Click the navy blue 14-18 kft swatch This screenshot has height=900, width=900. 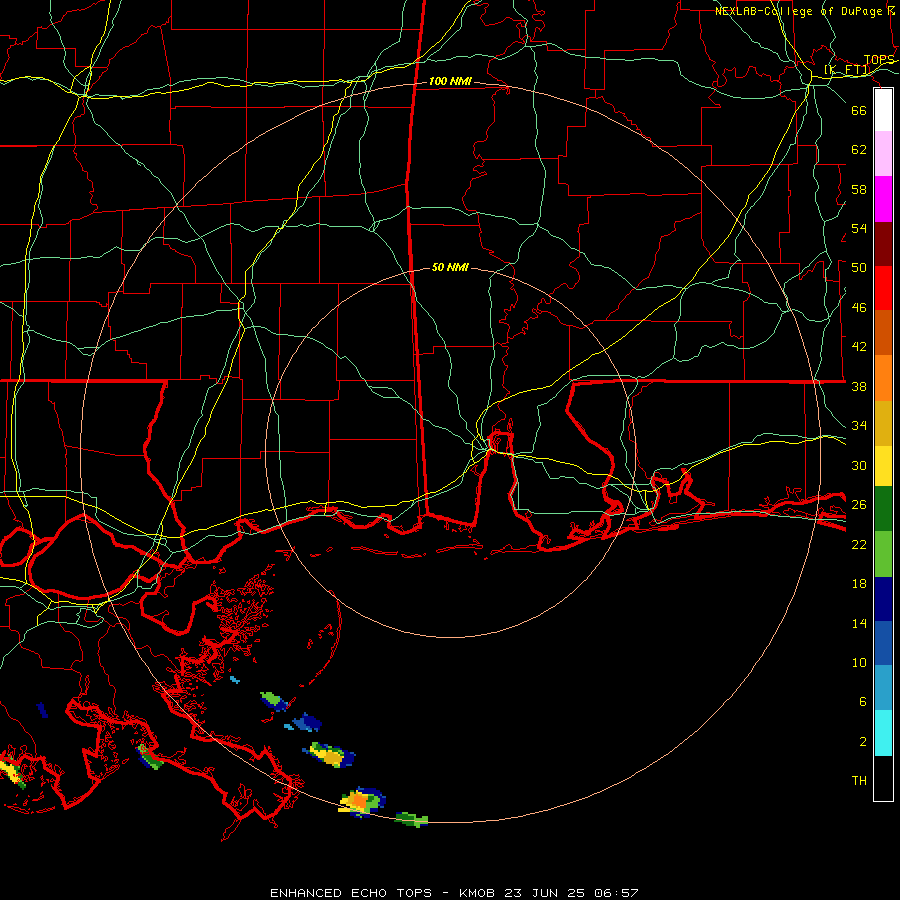pyautogui.click(x=883, y=599)
